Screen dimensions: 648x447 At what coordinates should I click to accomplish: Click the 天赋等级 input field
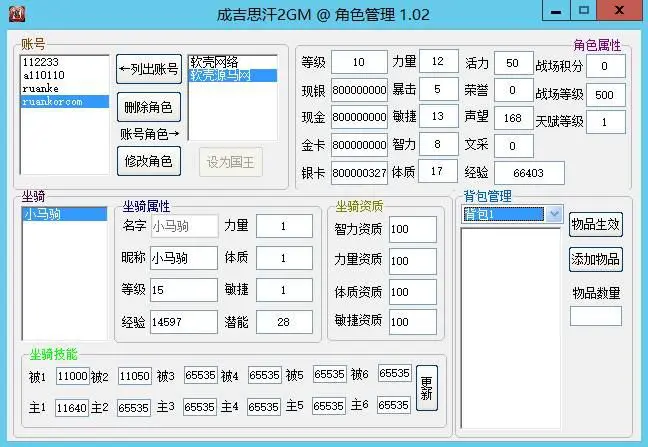605,122
